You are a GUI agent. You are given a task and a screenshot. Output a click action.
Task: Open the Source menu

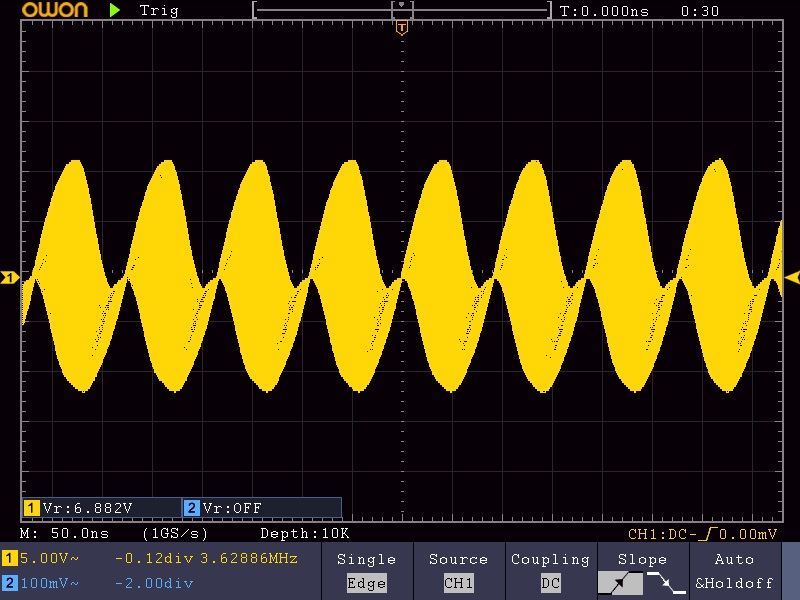(458, 560)
